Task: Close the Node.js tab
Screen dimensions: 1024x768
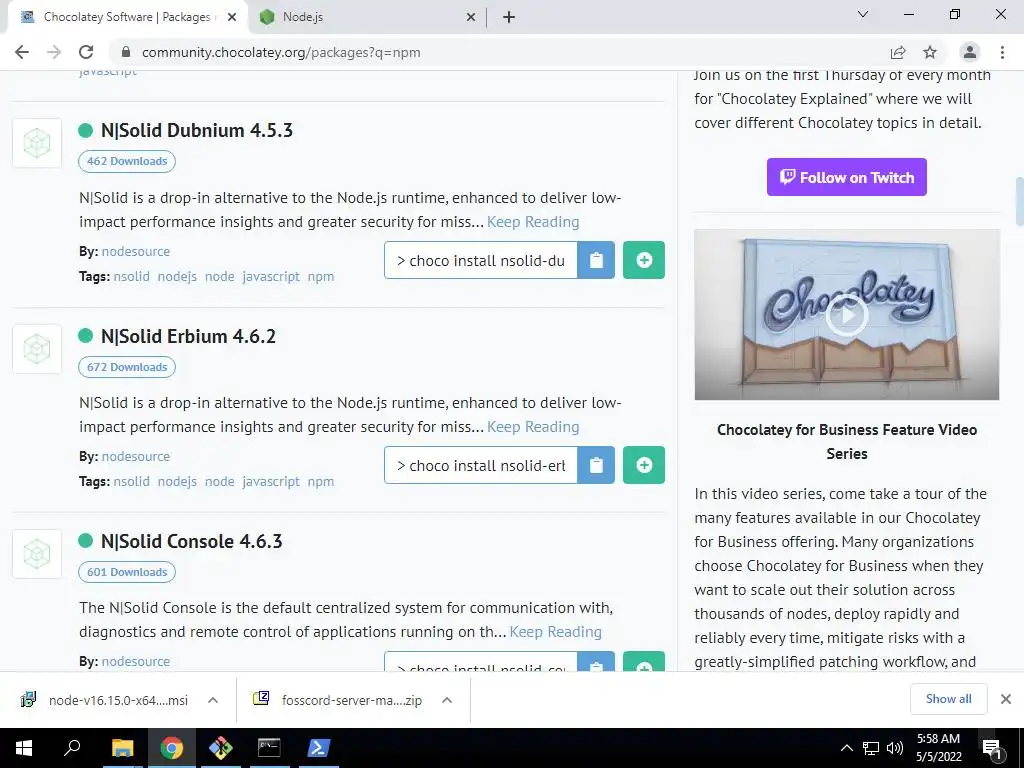Action: coord(471,17)
